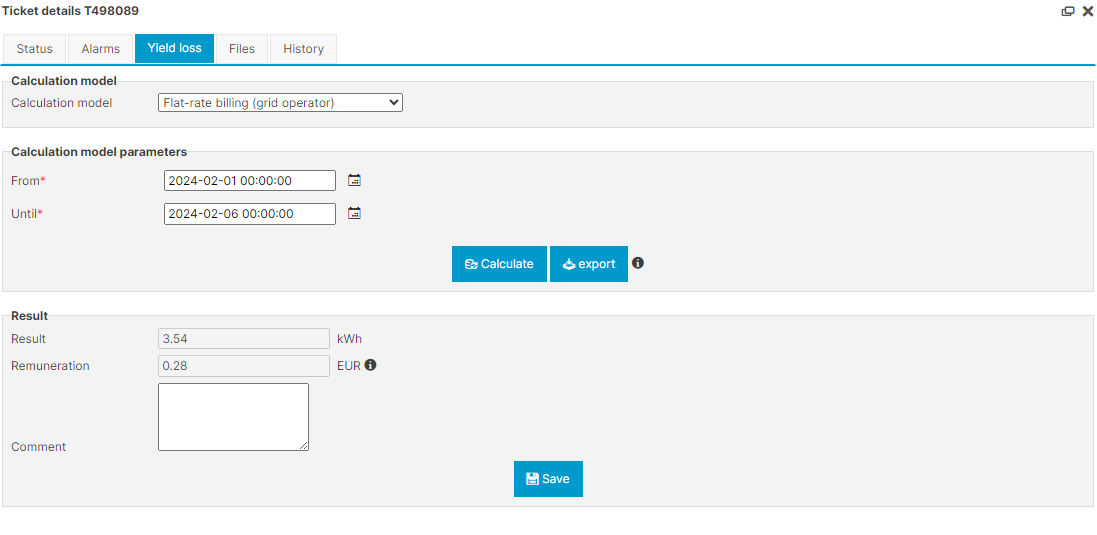1097x535 pixels.
Task: Click the Remuneration value field
Action: (x=243, y=366)
